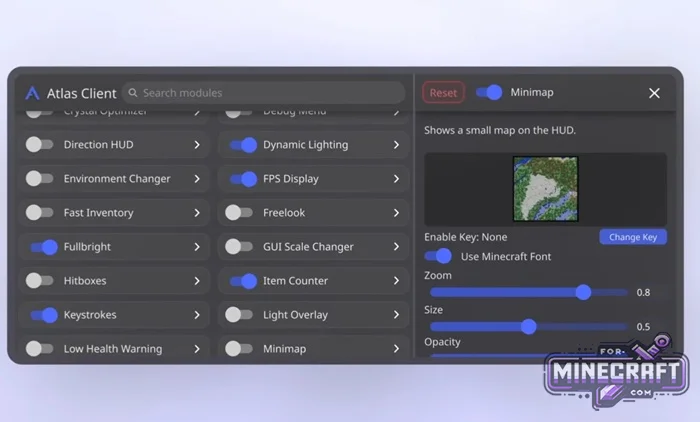Screen dimensions: 700x422
Task: Click the Size slider handle
Action: pyautogui.click(x=529, y=326)
